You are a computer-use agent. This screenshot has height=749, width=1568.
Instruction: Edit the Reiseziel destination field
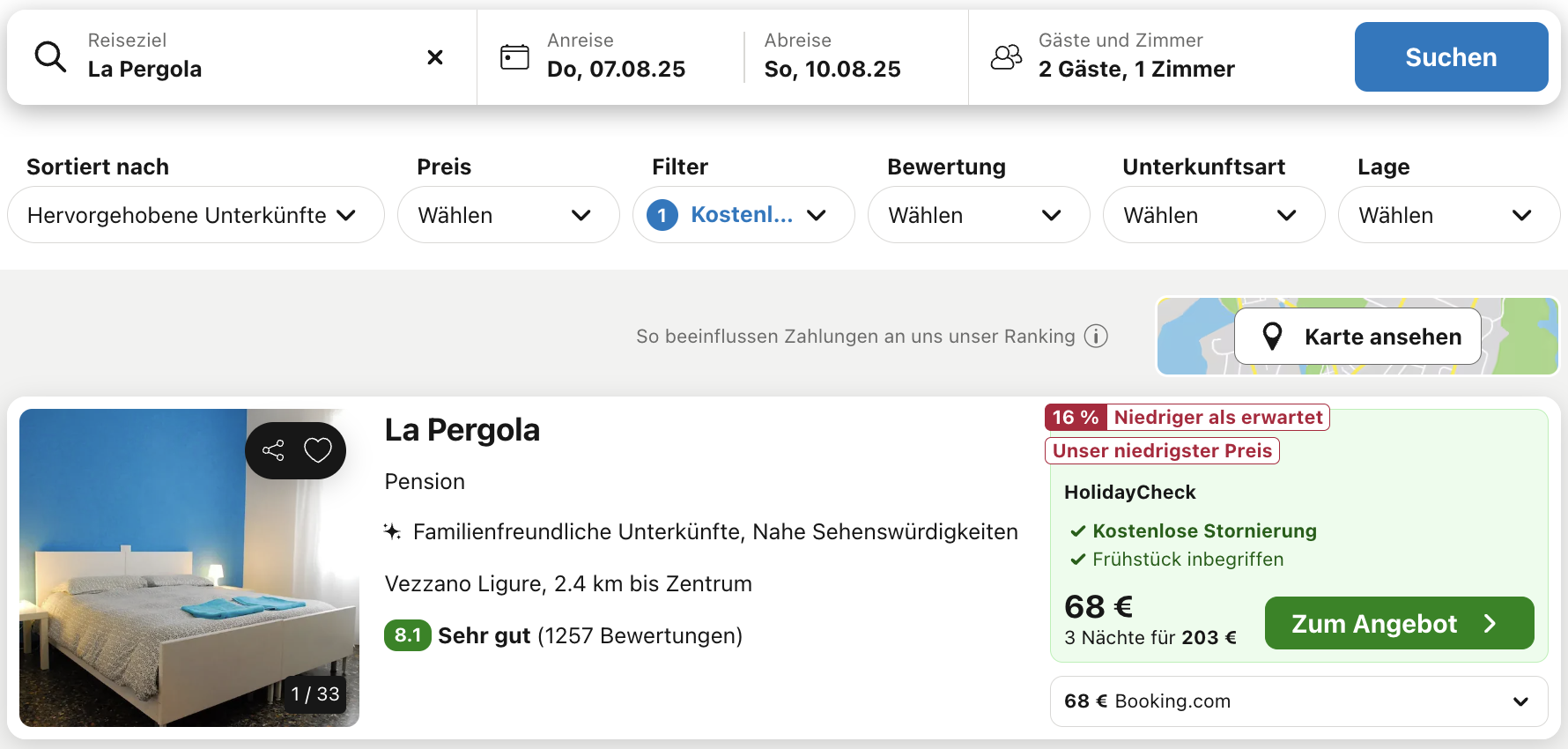click(x=242, y=57)
